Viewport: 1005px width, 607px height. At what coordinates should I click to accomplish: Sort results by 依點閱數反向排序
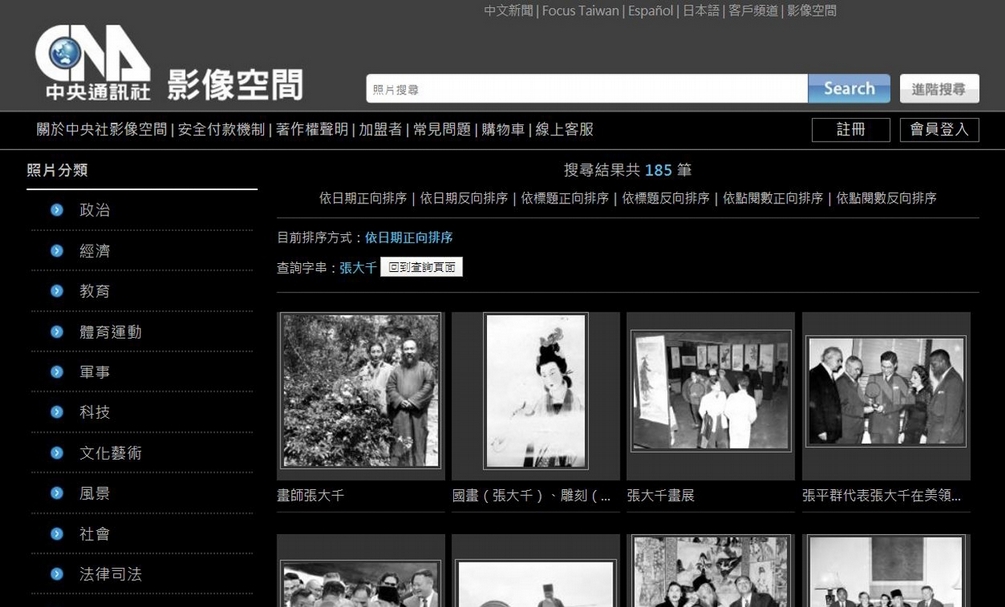(886, 198)
